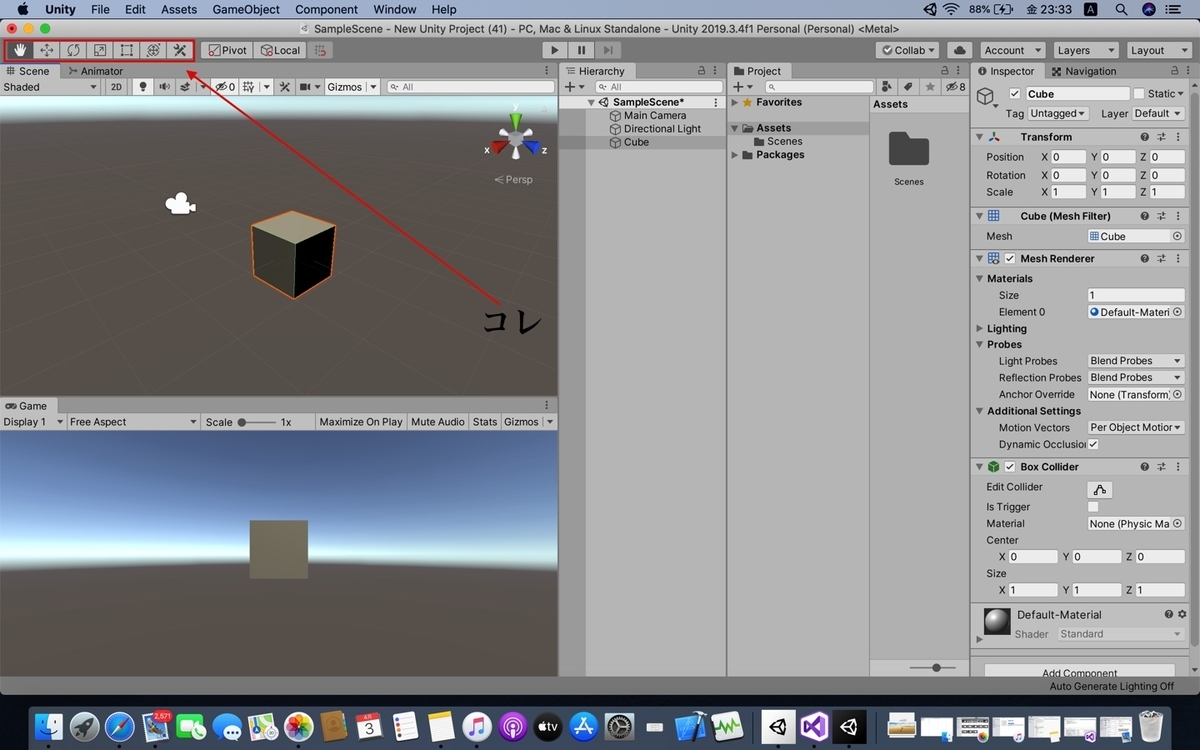Toggle scene effects layers icon
The height and width of the screenshot is (750, 1200).
click(x=185, y=87)
